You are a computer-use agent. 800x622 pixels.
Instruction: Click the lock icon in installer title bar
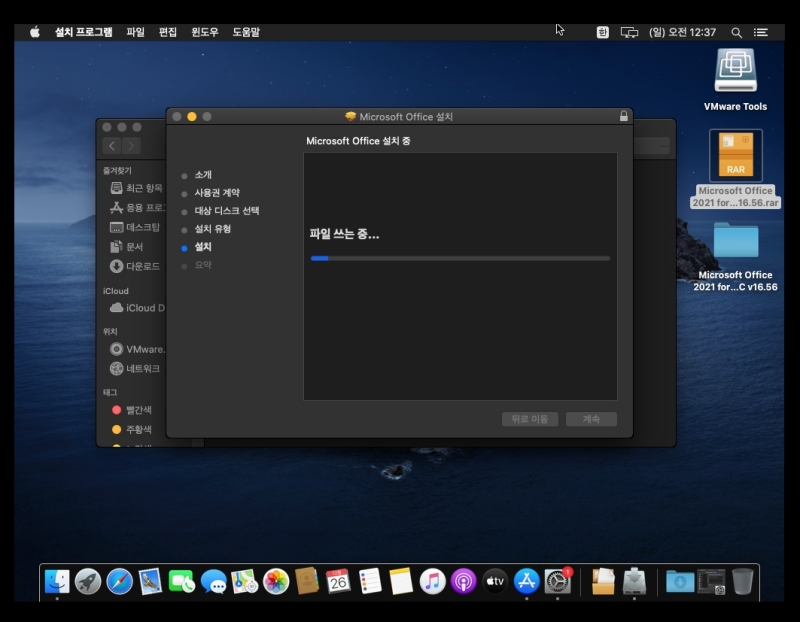pos(623,116)
